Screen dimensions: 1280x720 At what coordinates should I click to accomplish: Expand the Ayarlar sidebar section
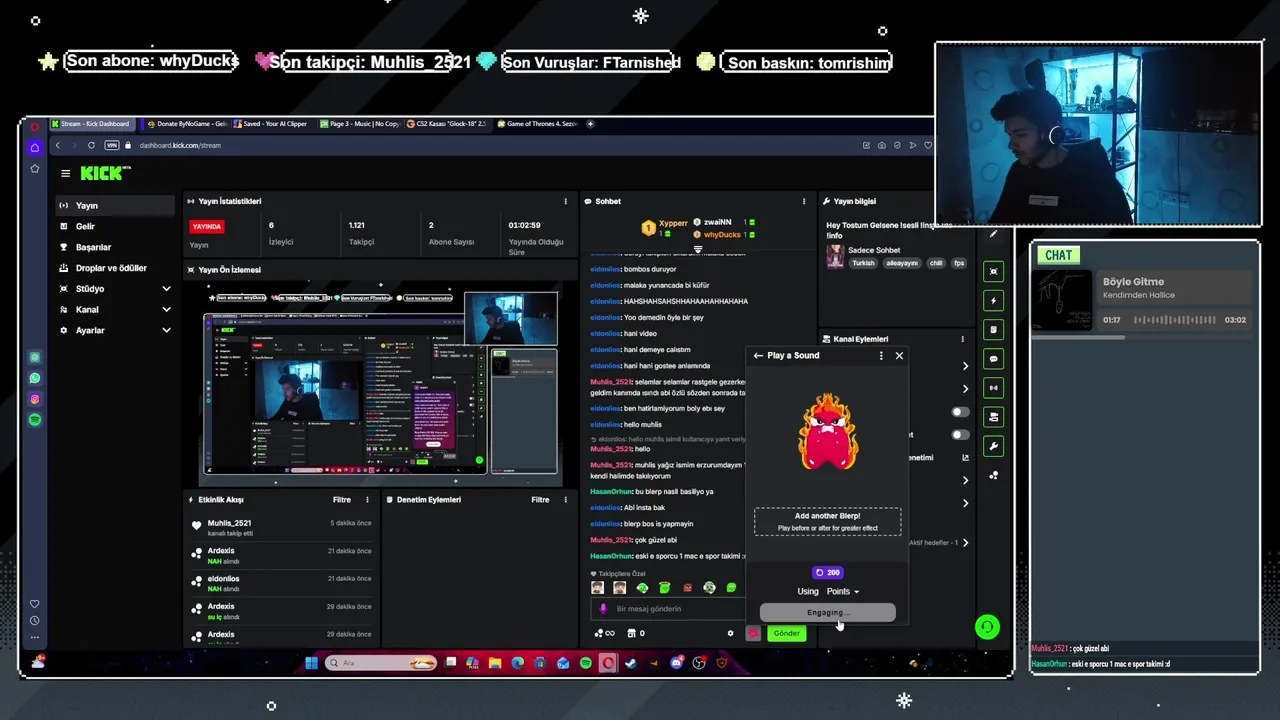click(x=115, y=330)
